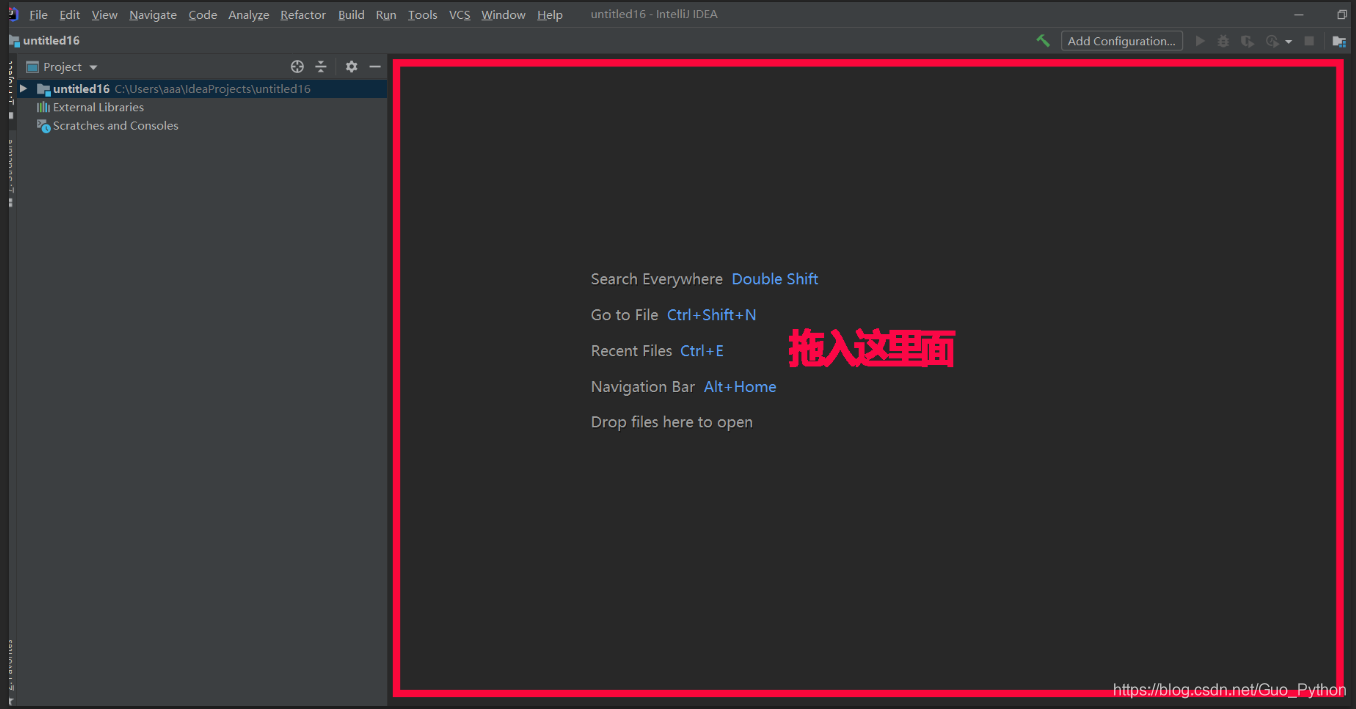This screenshot has width=1356, height=709.
Task: Click the 'Search Everywhere' hint text
Action: tap(657, 279)
